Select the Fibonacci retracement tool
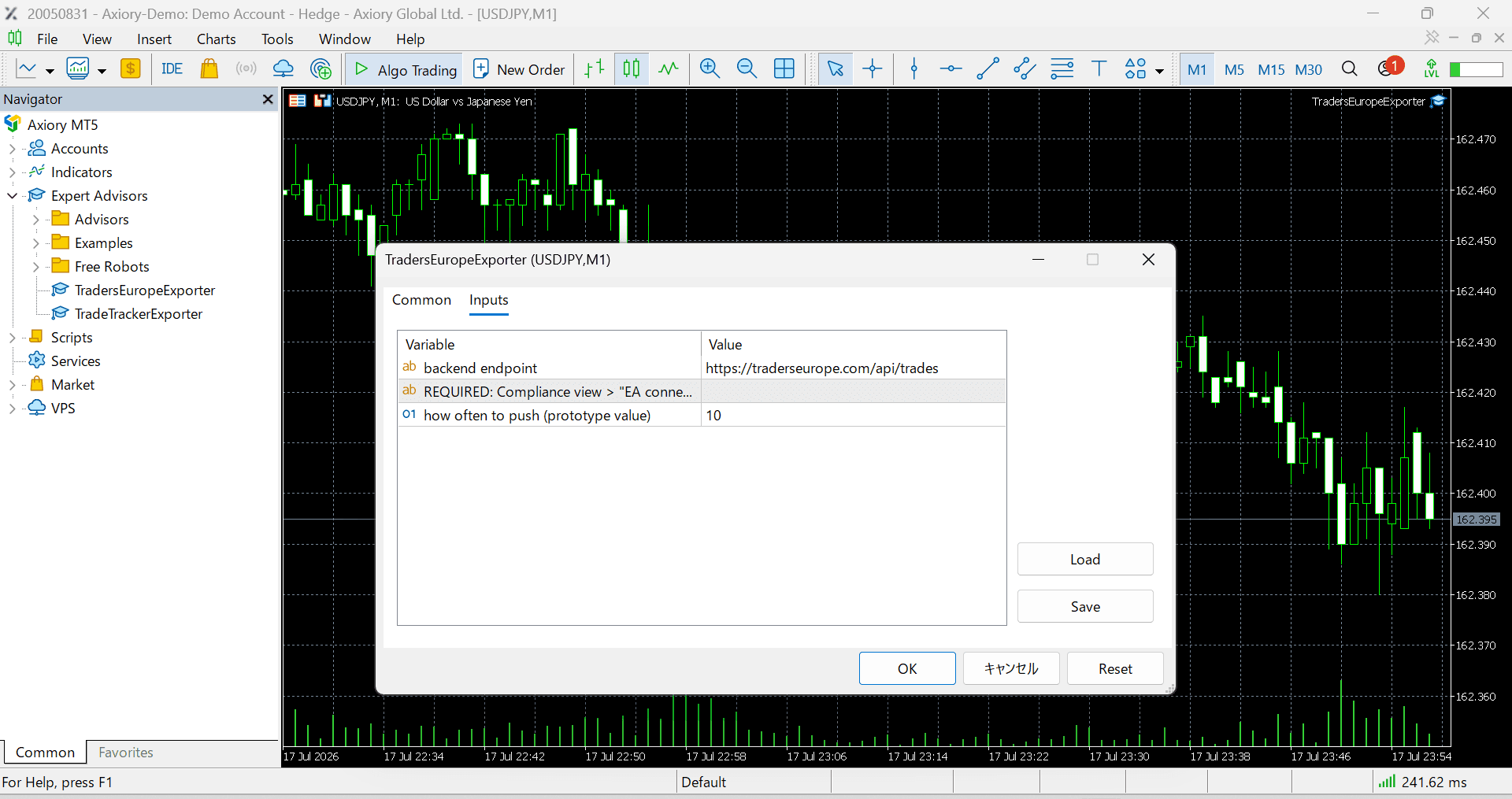This screenshot has width=1512, height=799. pos(1062,69)
